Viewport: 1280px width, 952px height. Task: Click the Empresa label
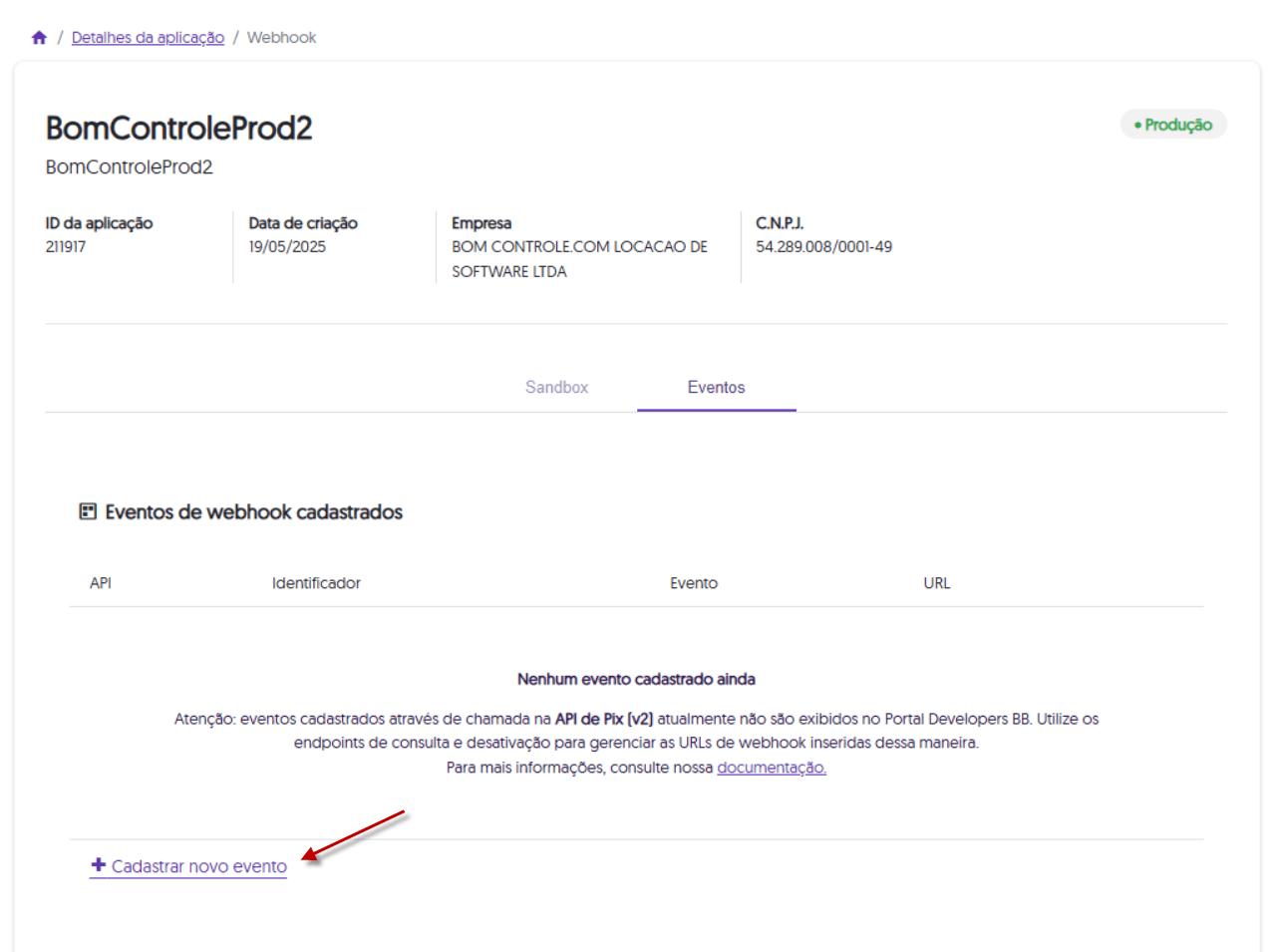[481, 223]
